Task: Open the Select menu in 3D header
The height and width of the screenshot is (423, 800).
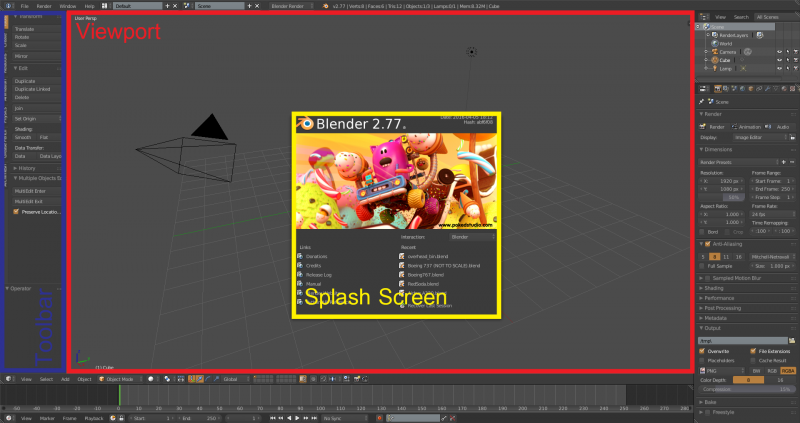Action: (x=46, y=379)
